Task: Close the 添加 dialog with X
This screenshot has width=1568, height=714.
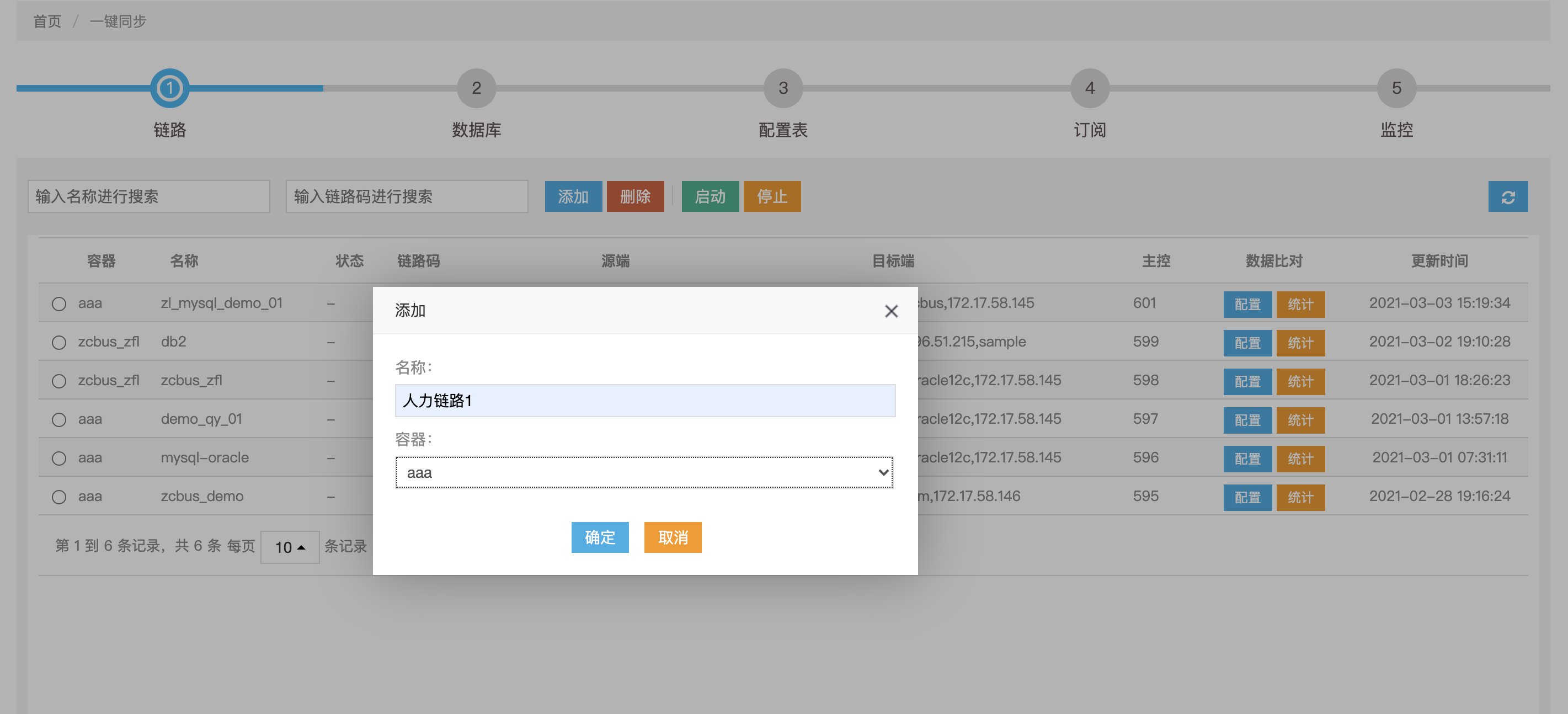Action: coord(890,311)
